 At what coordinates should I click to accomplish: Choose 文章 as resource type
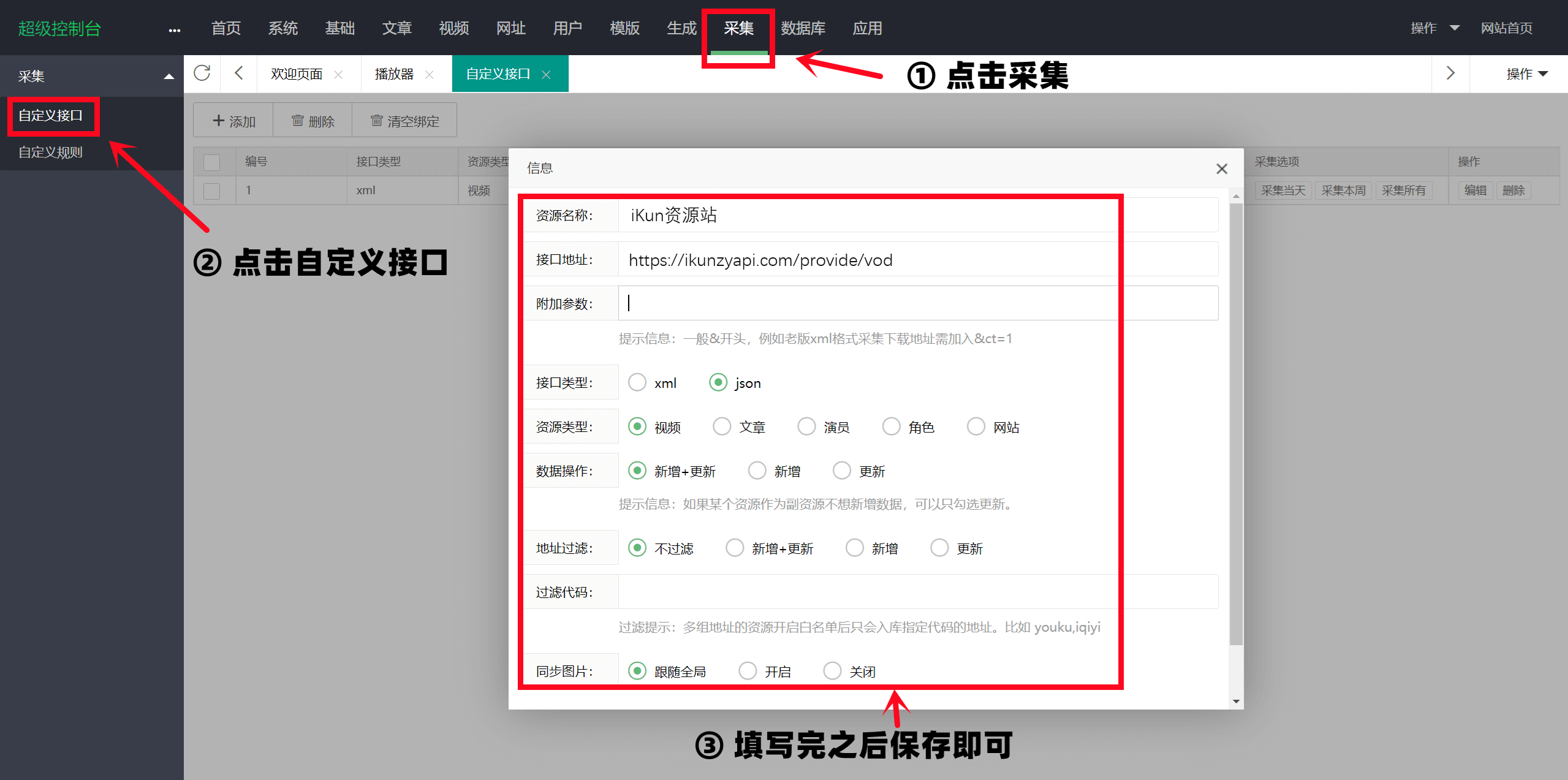pos(722,426)
